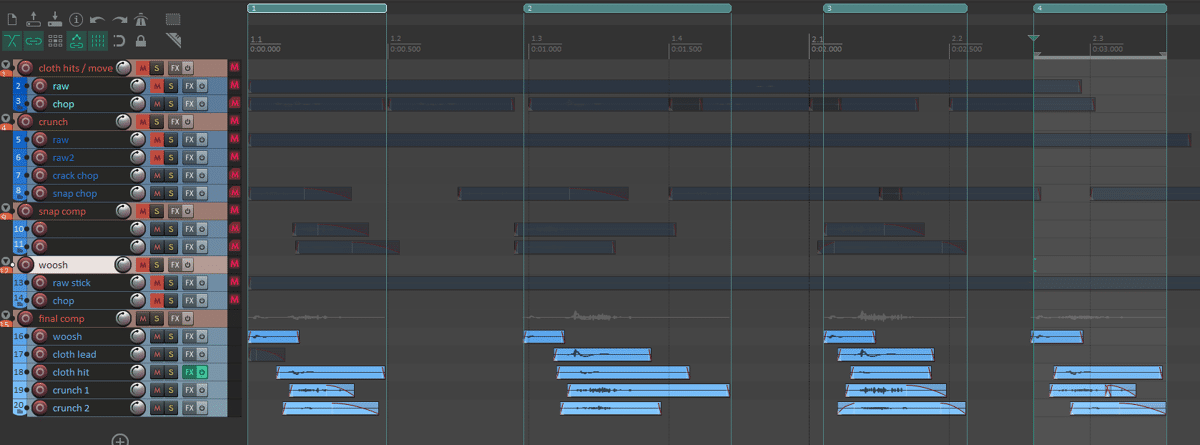Image resolution: width=1200 pixels, height=445 pixels.
Task: Toggle the metronome icon
Action: 141,19
